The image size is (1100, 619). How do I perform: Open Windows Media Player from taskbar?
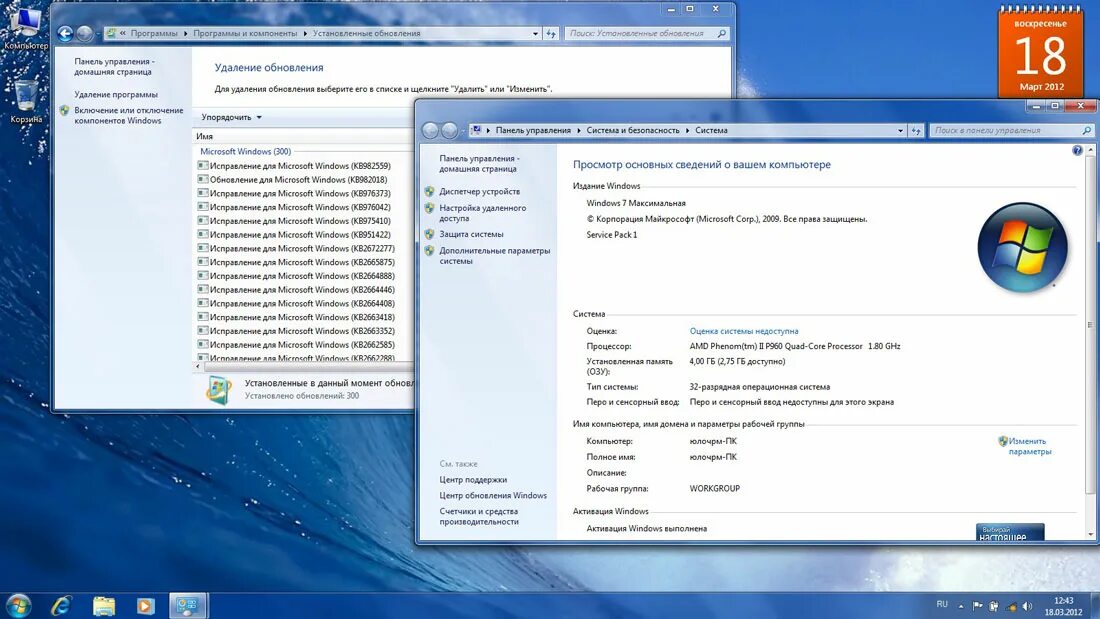tap(146, 606)
